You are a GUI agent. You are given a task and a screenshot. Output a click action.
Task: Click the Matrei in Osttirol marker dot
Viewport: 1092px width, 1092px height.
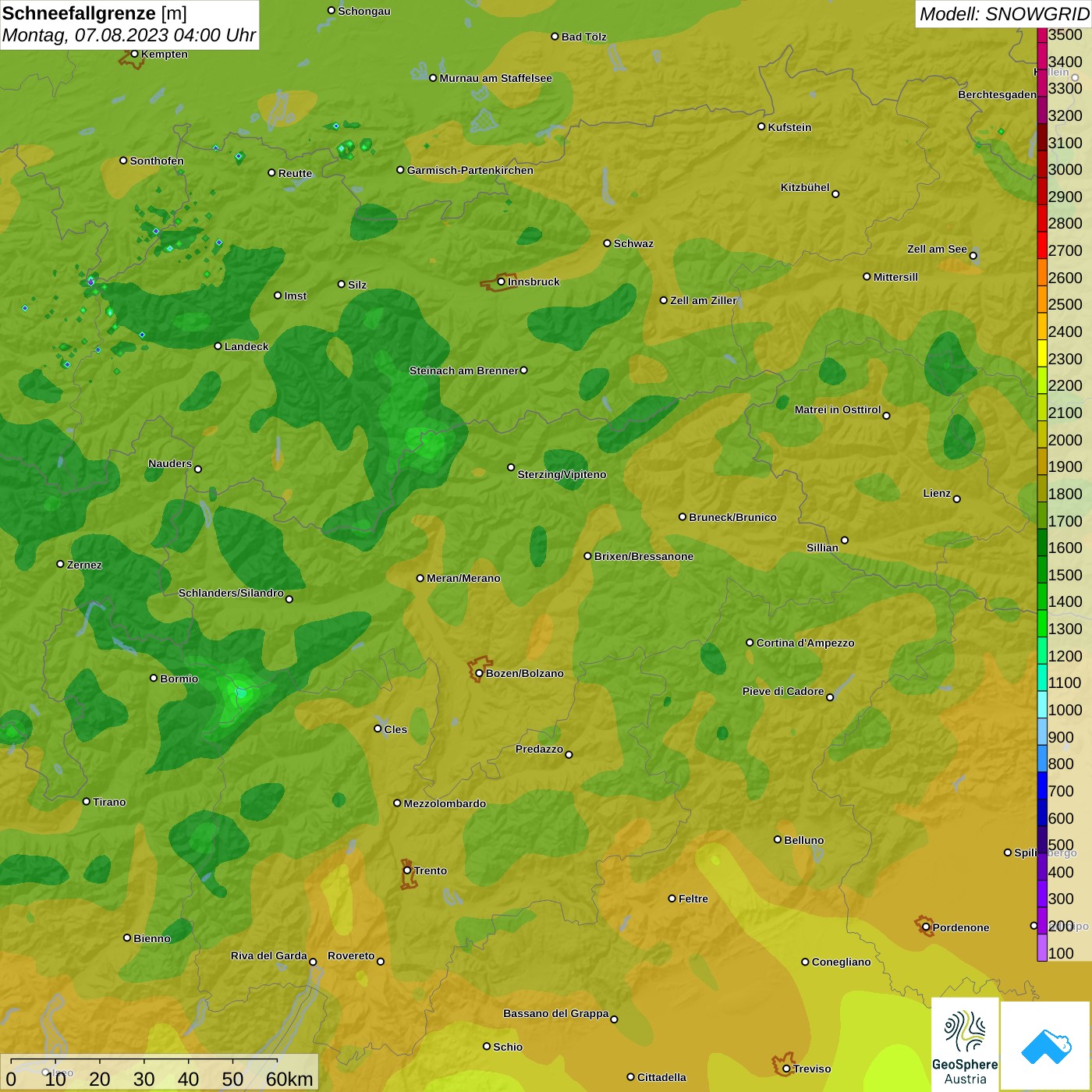coord(886,415)
